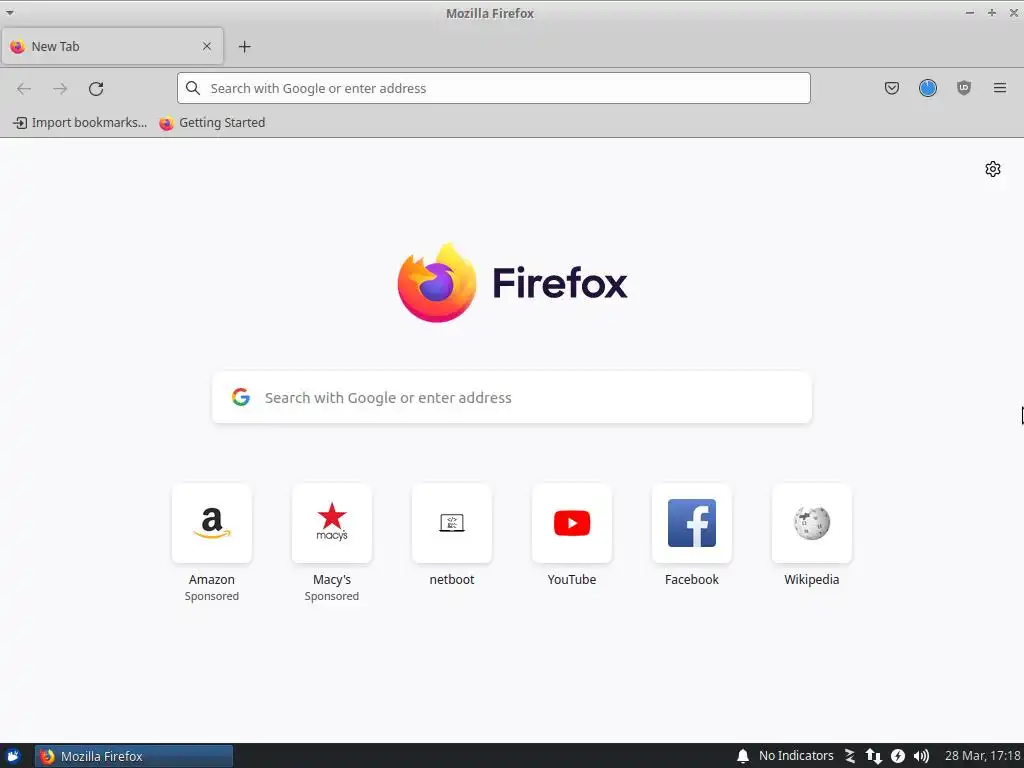1024x768 pixels.
Task: Click the Google G logo in search box
Action: [x=240, y=397]
